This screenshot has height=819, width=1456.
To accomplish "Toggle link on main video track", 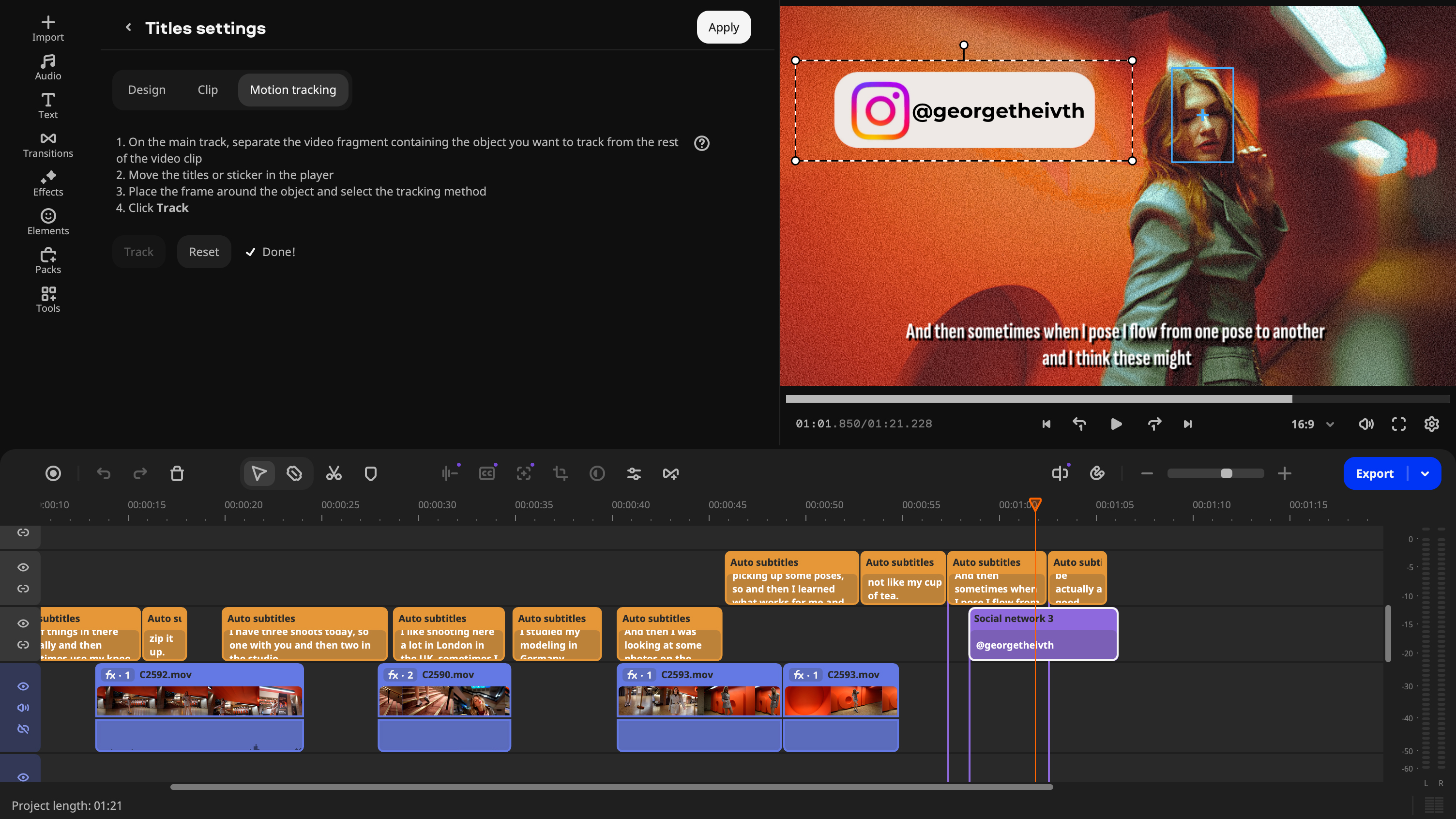I will (23, 728).
